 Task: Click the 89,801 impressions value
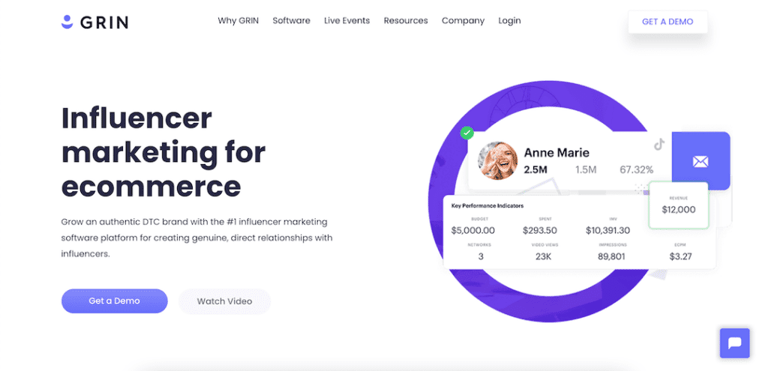pyautogui.click(x=611, y=256)
